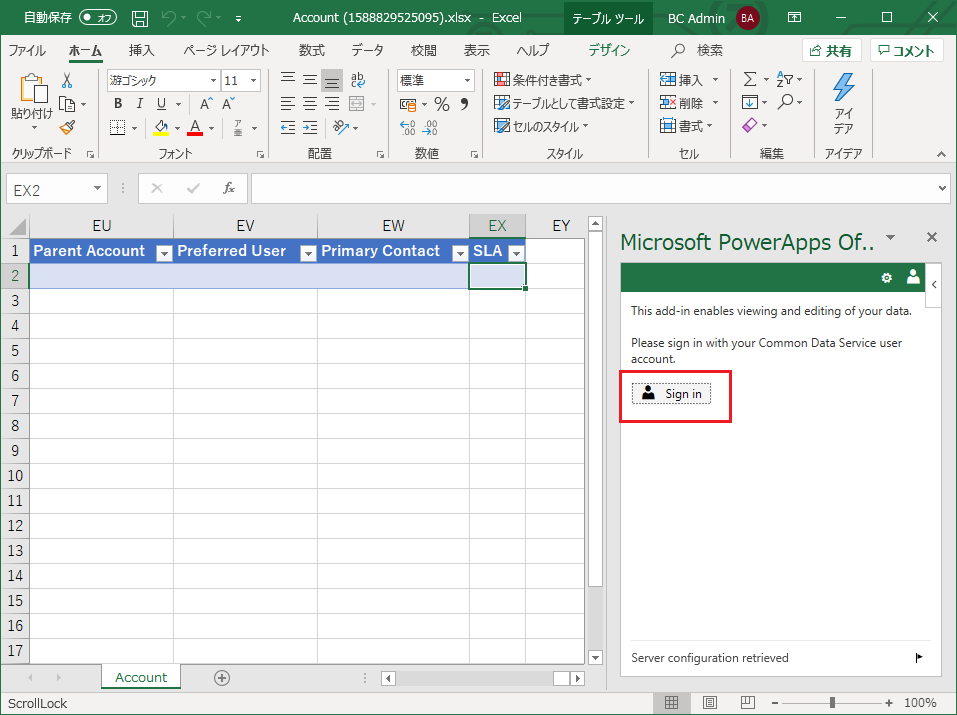The height and width of the screenshot is (715, 957).
Task: Click the Cut scissors icon
Action: [67, 80]
